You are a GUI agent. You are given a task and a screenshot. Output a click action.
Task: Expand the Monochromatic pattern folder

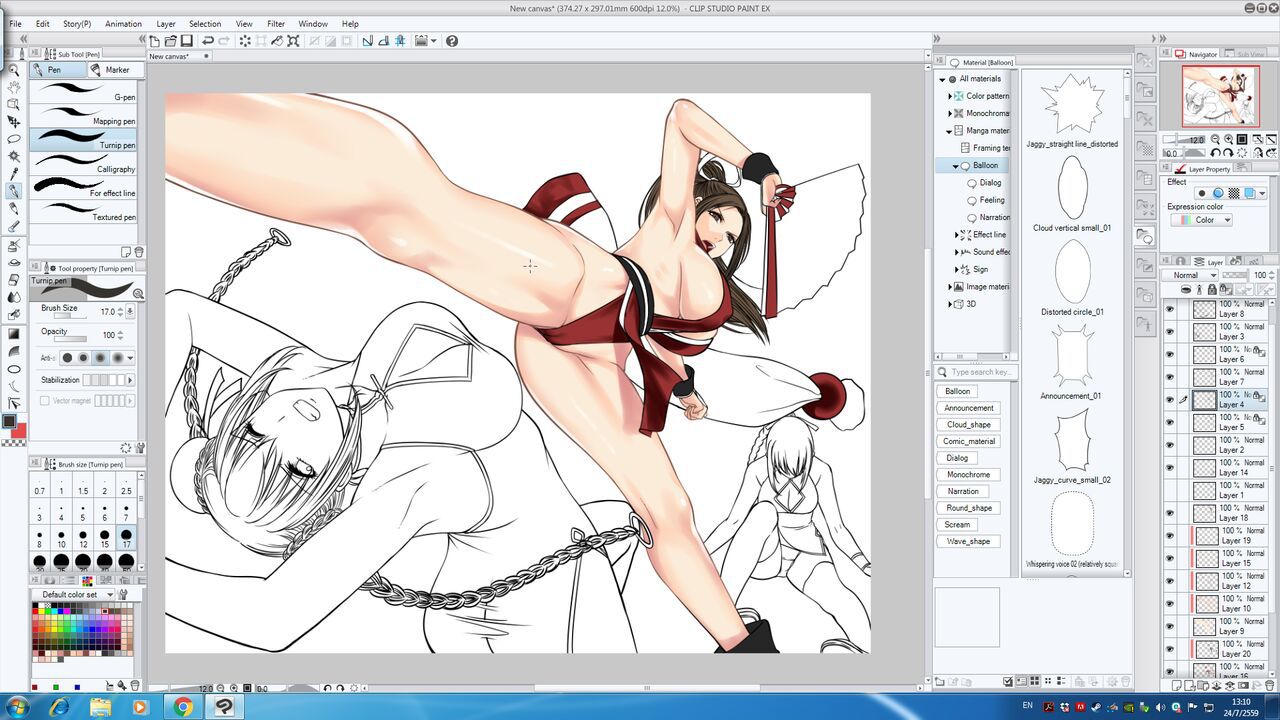(950, 113)
